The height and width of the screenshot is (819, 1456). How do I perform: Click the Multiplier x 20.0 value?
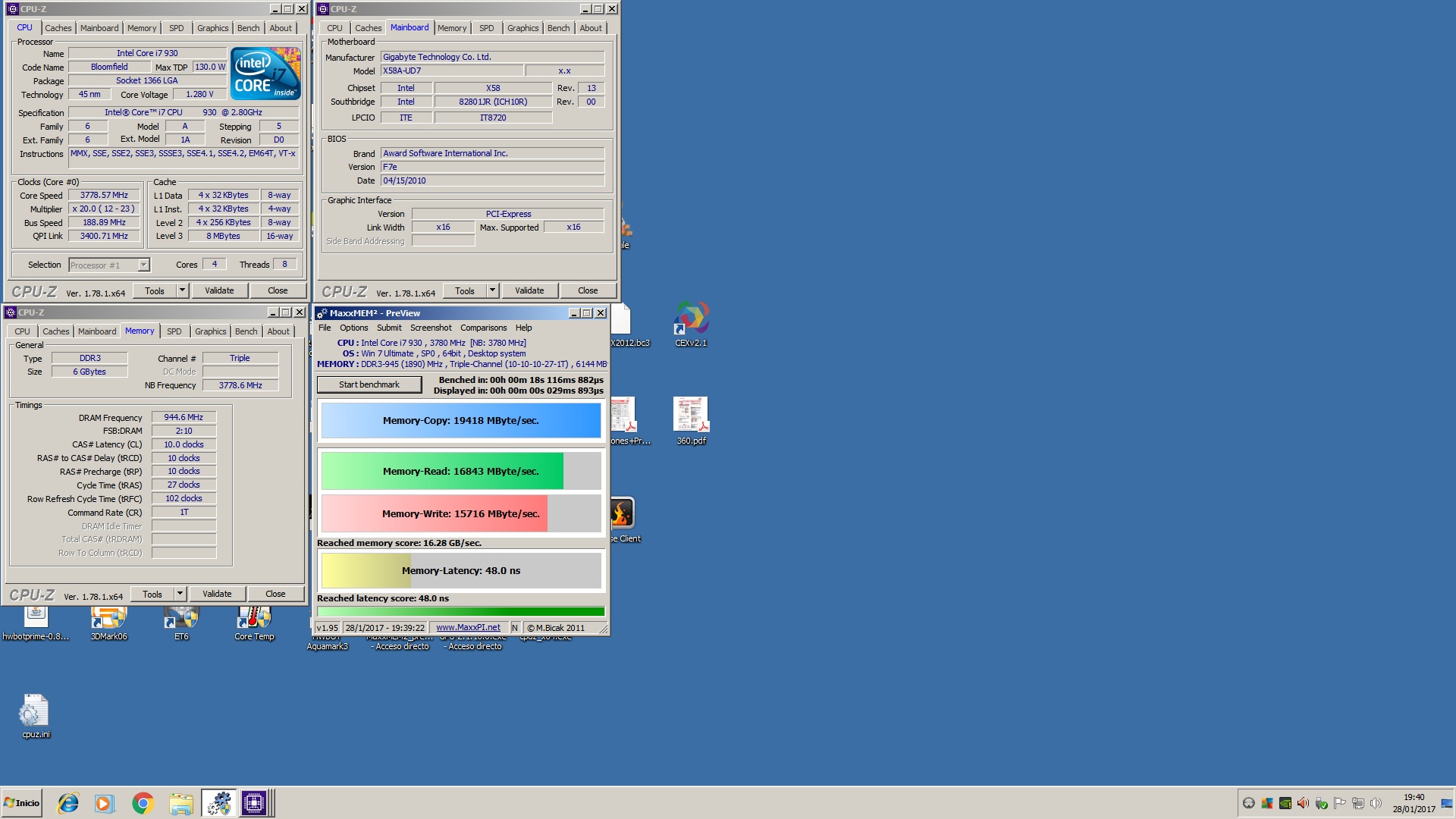(104, 209)
